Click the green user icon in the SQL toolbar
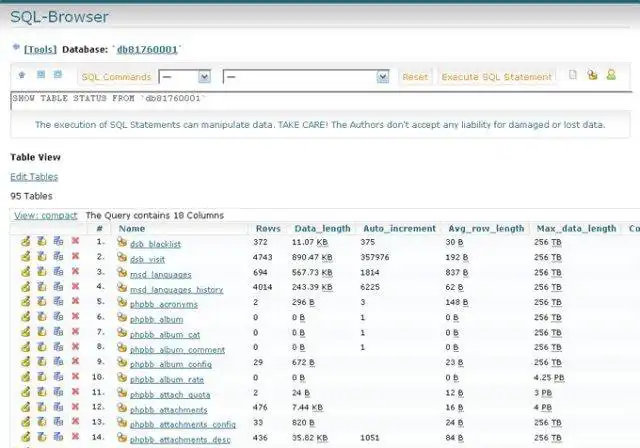 611,75
